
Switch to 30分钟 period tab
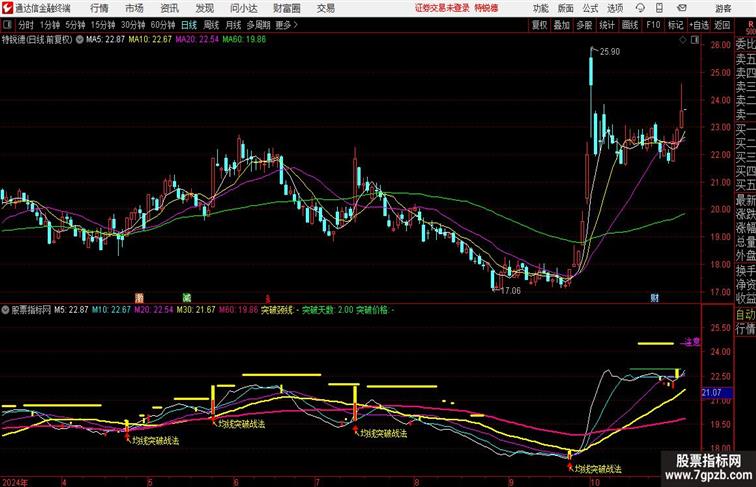click(x=133, y=25)
